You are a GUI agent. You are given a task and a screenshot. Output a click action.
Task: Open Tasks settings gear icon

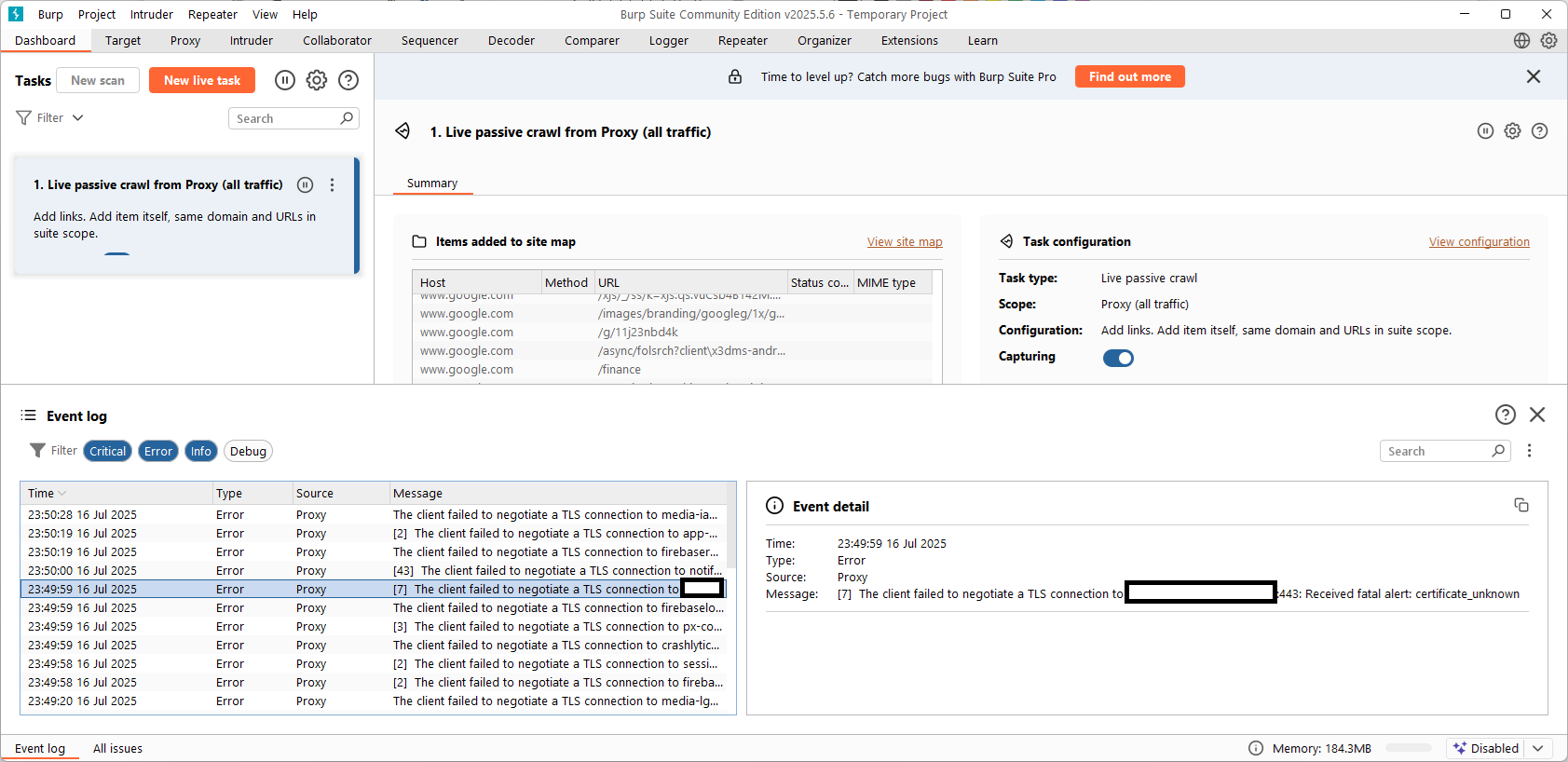pos(317,80)
